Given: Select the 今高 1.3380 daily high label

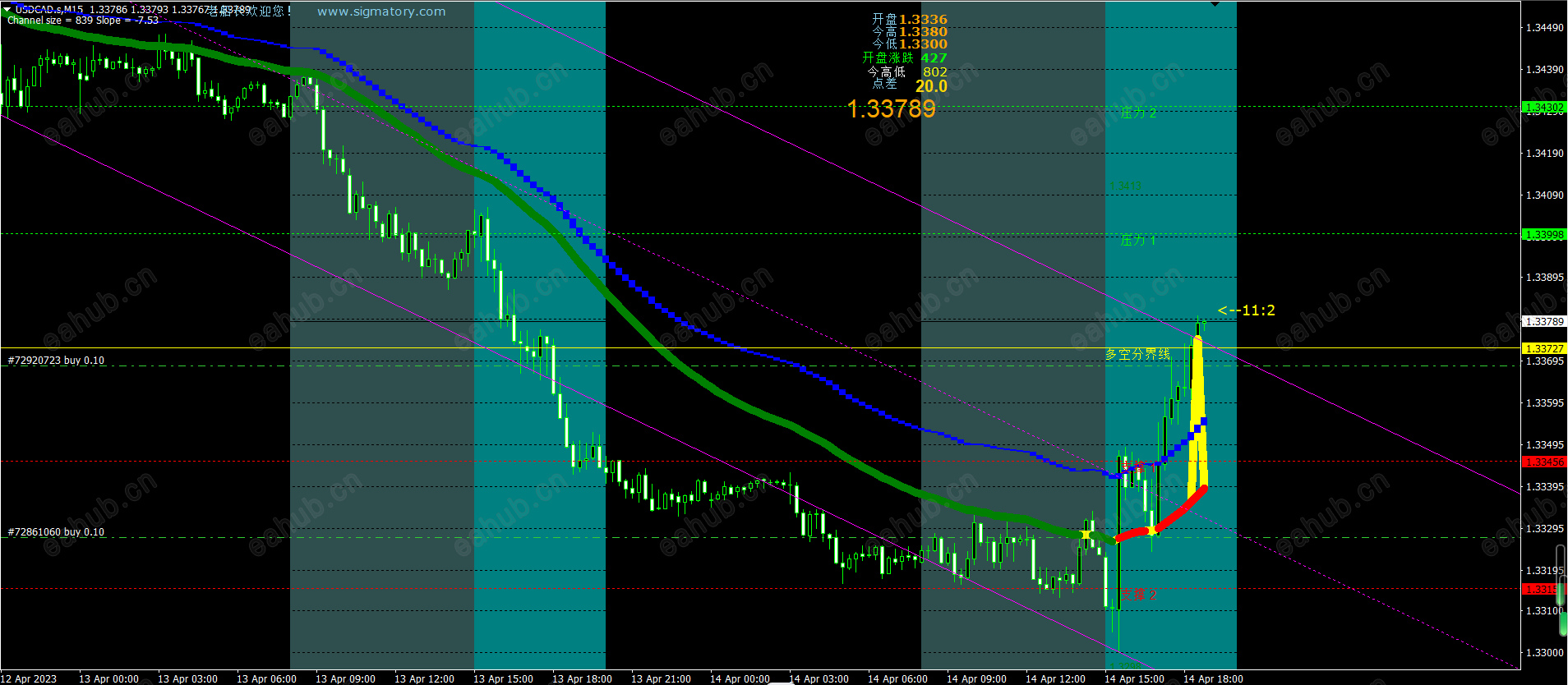Looking at the screenshot, I should 910,31.
